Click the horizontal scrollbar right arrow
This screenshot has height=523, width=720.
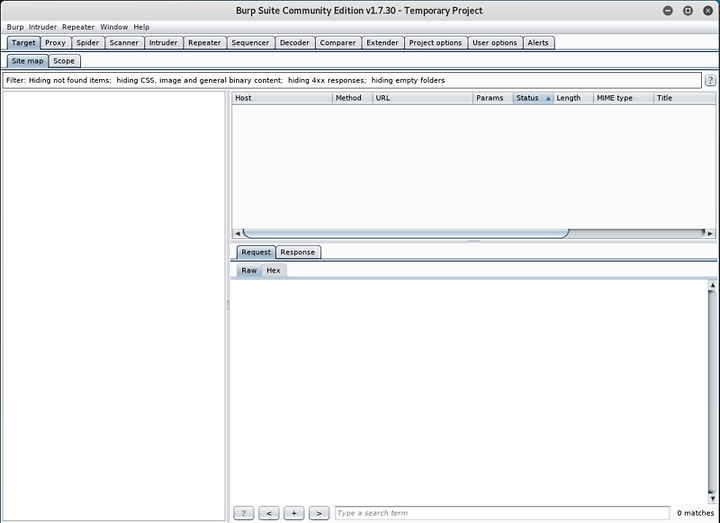710,233
